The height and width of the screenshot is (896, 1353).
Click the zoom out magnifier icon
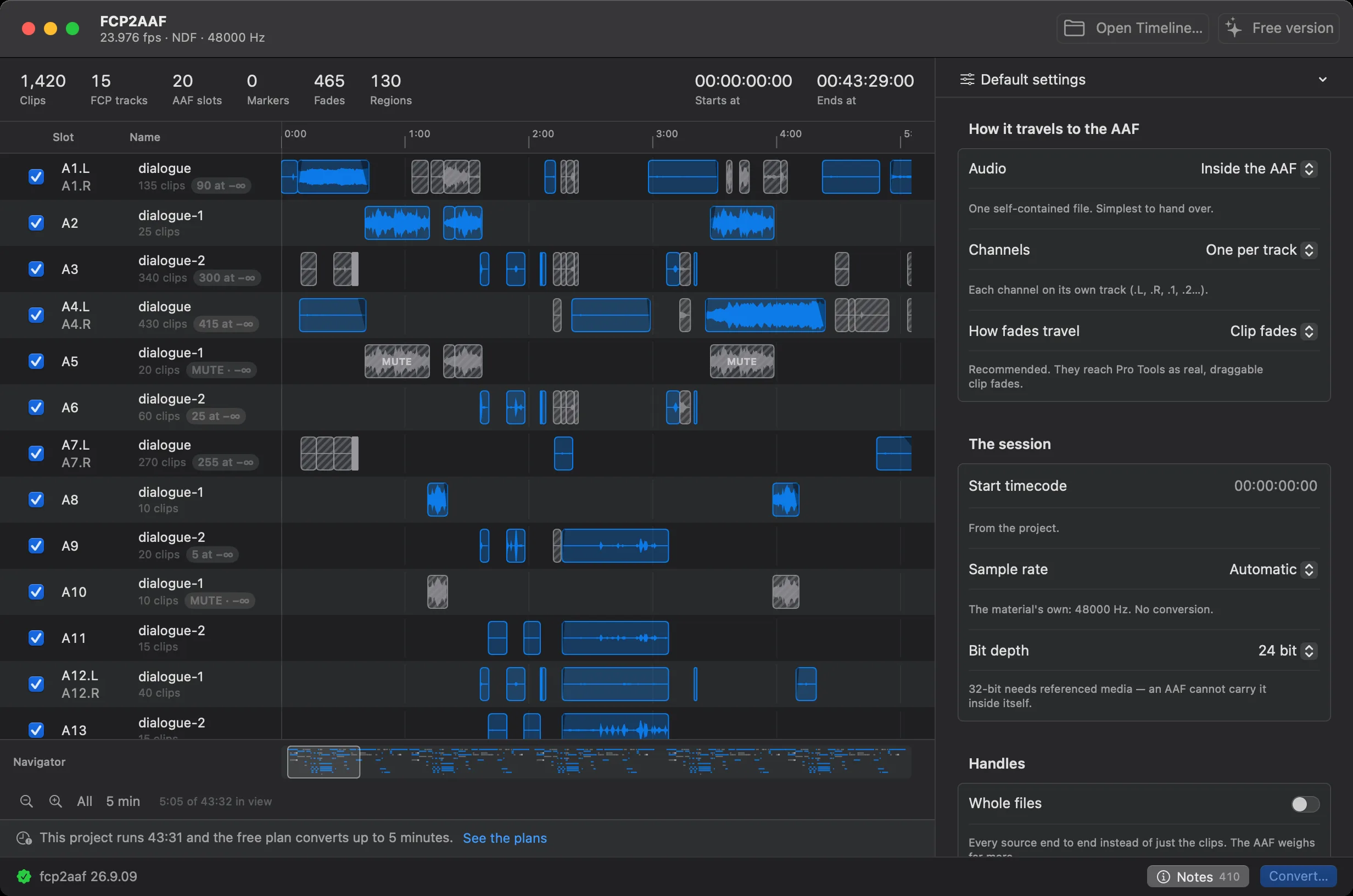pyautogui.click(x=26, y=801)
